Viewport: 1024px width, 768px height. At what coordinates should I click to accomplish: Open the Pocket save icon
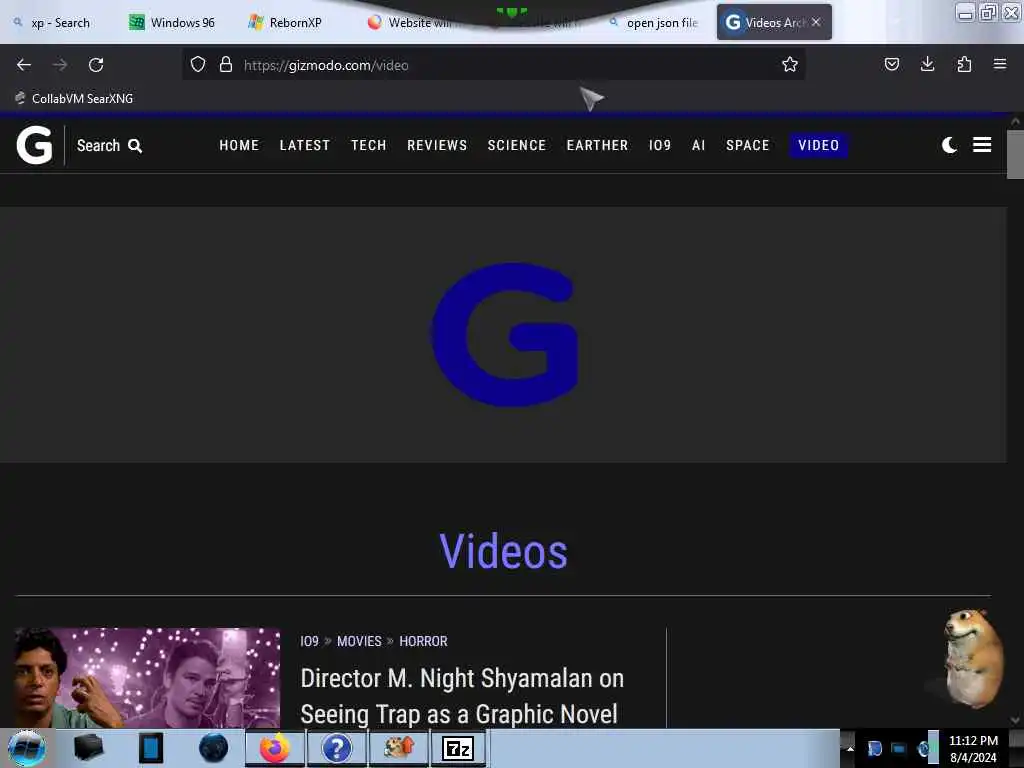(x=891, y=64)
